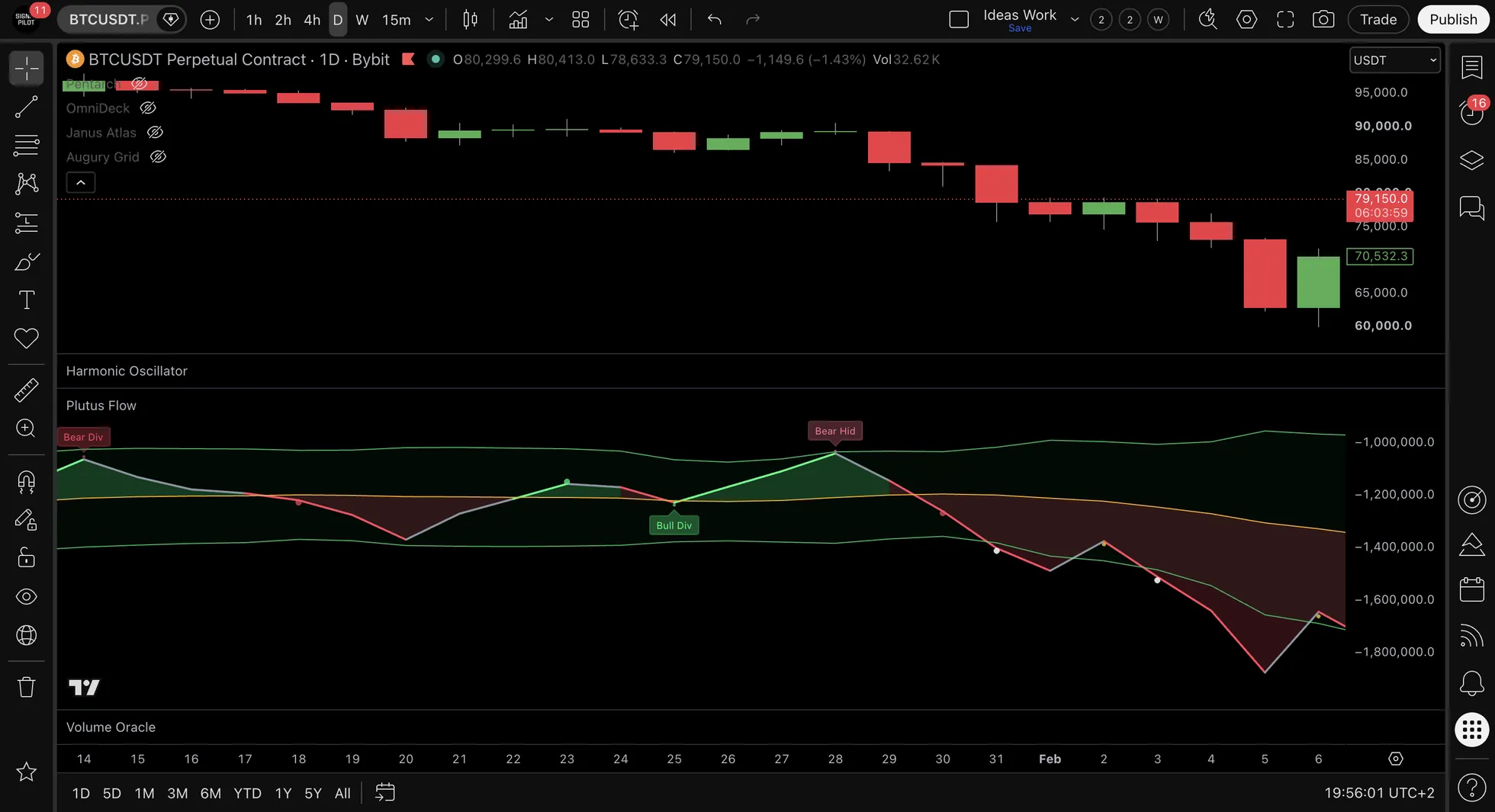Open the object tree globe icon
This screenshot has height=812, width=1495.
pos(27,635)
